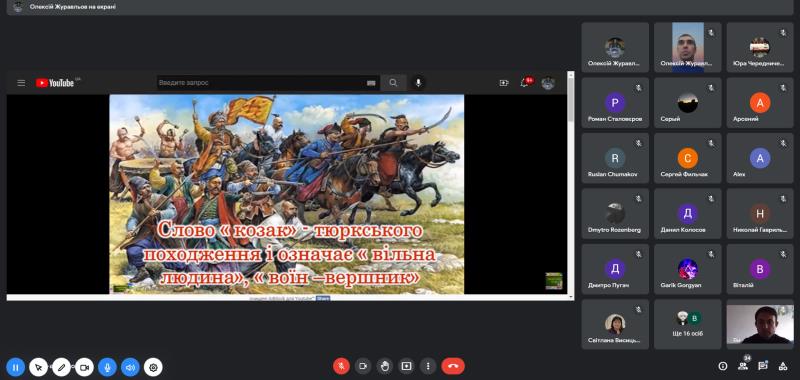Viewport: 800px width, 380px height.
Task: Unmute the red Meet microphone button
Action: [341, 366]
